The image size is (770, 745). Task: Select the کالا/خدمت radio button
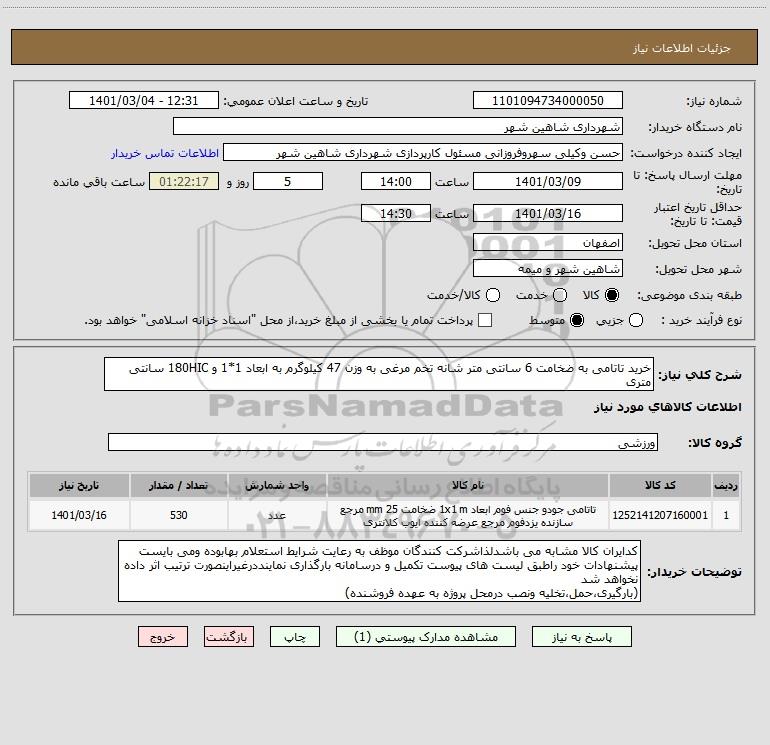pyautogui.click(x=493, y=295)
